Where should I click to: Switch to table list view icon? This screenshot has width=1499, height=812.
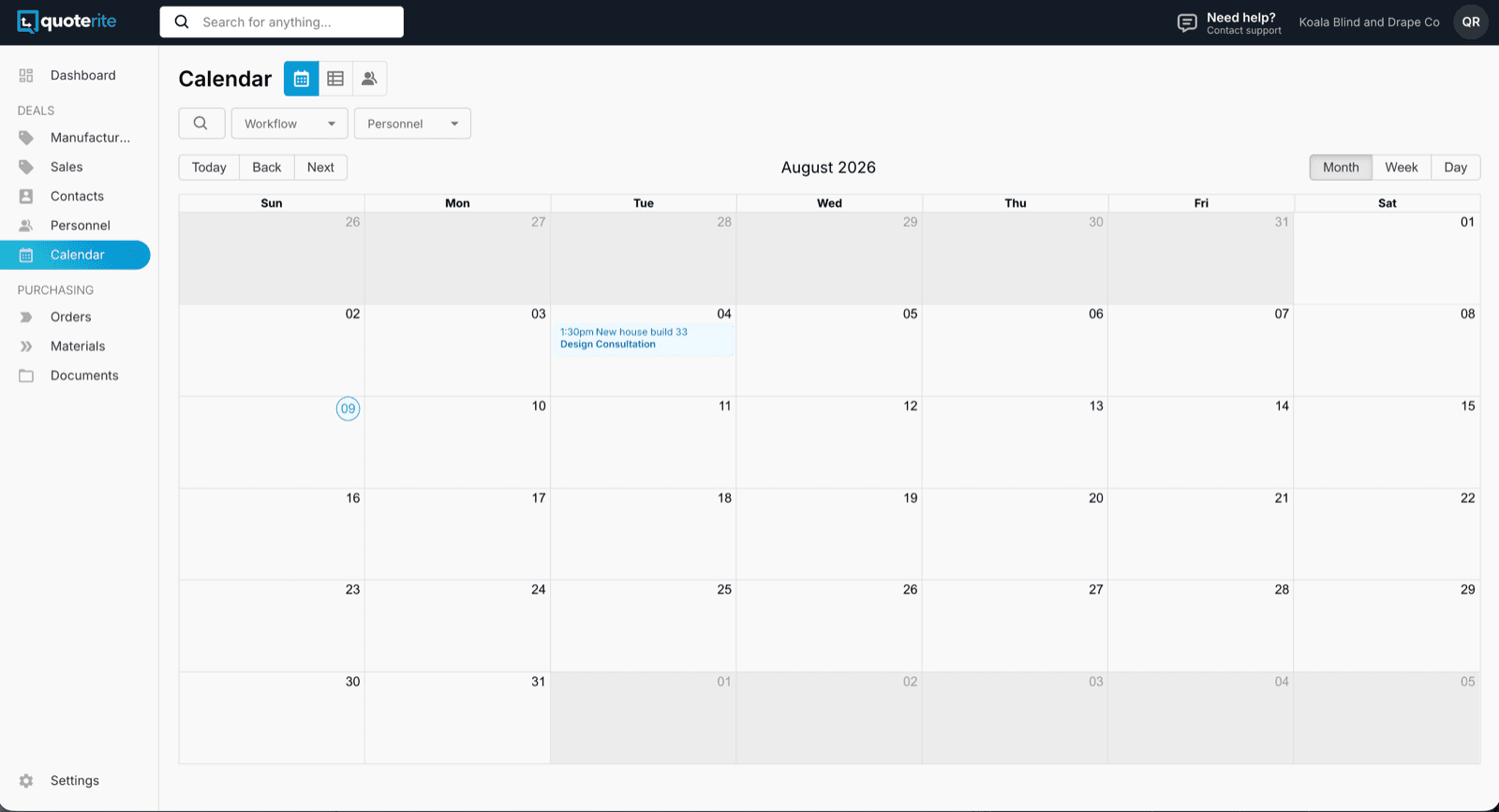point(335,79)
